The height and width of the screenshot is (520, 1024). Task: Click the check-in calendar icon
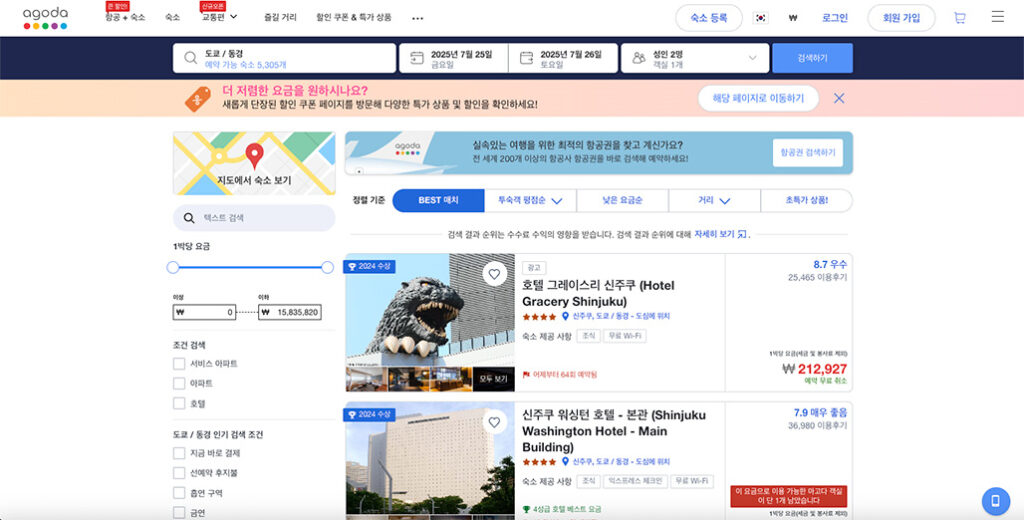(417, 58)
